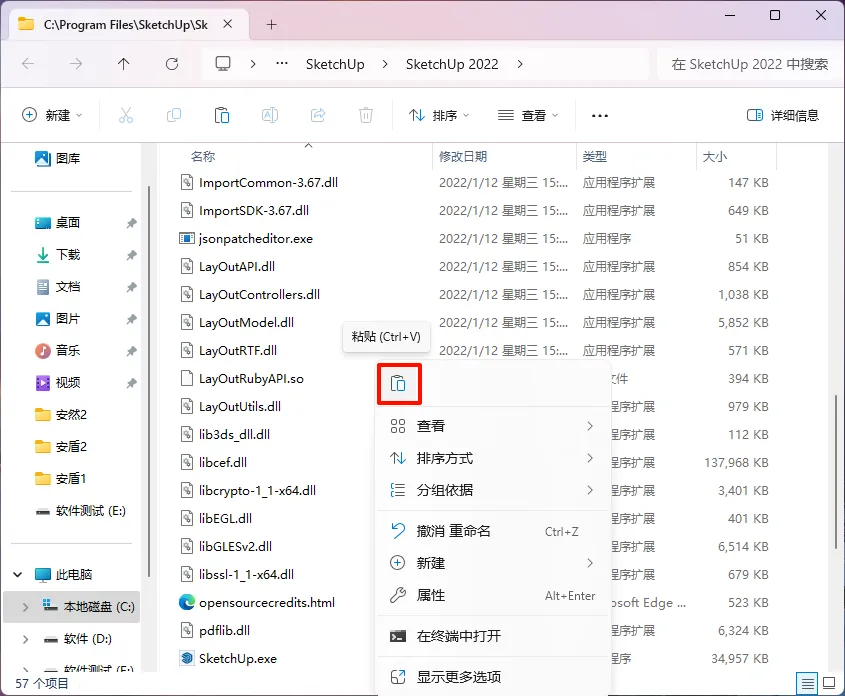Toggle the 详细信息 details pane
The image size is (845, 696).
click(x=782, y=115)
